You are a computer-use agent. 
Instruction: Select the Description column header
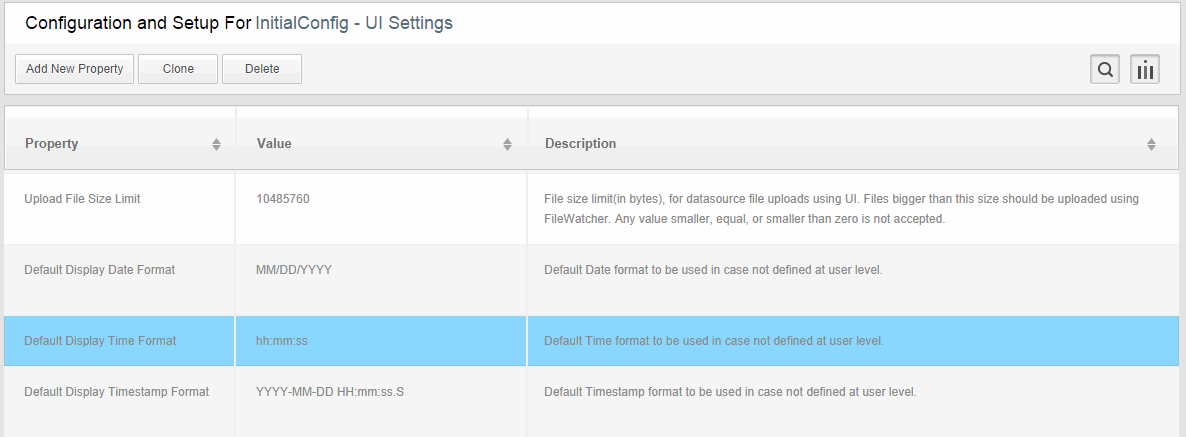853,144
